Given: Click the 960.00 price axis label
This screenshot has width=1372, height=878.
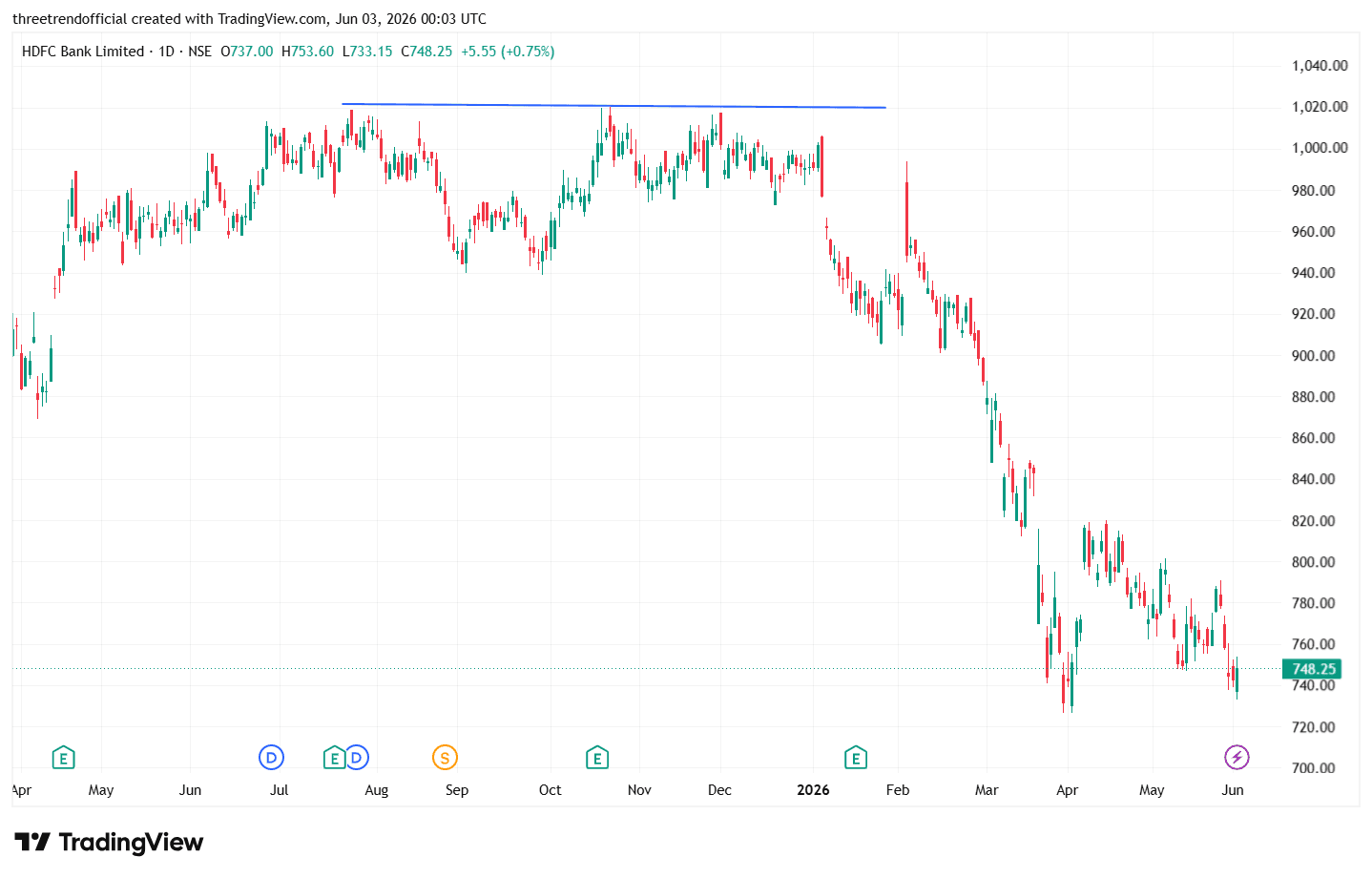Looking at the screenshot, I should [1314, 232].
